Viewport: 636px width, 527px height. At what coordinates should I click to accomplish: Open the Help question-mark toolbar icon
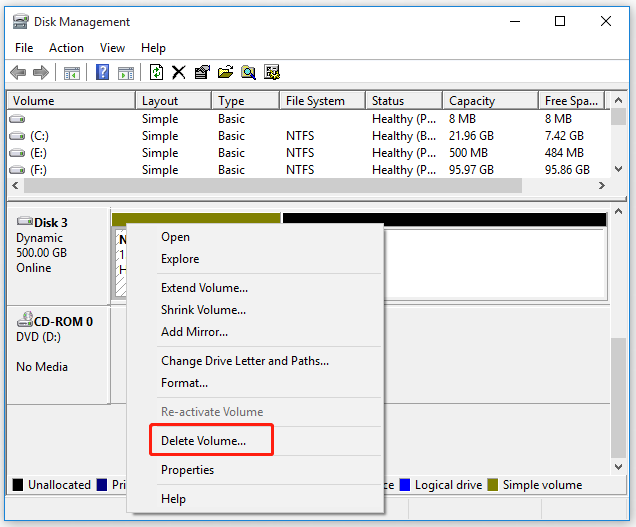click(102, 73)
